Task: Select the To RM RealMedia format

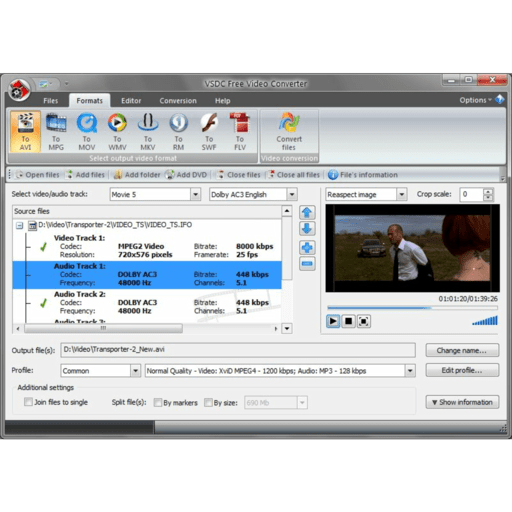Action: tap(178, 131)
